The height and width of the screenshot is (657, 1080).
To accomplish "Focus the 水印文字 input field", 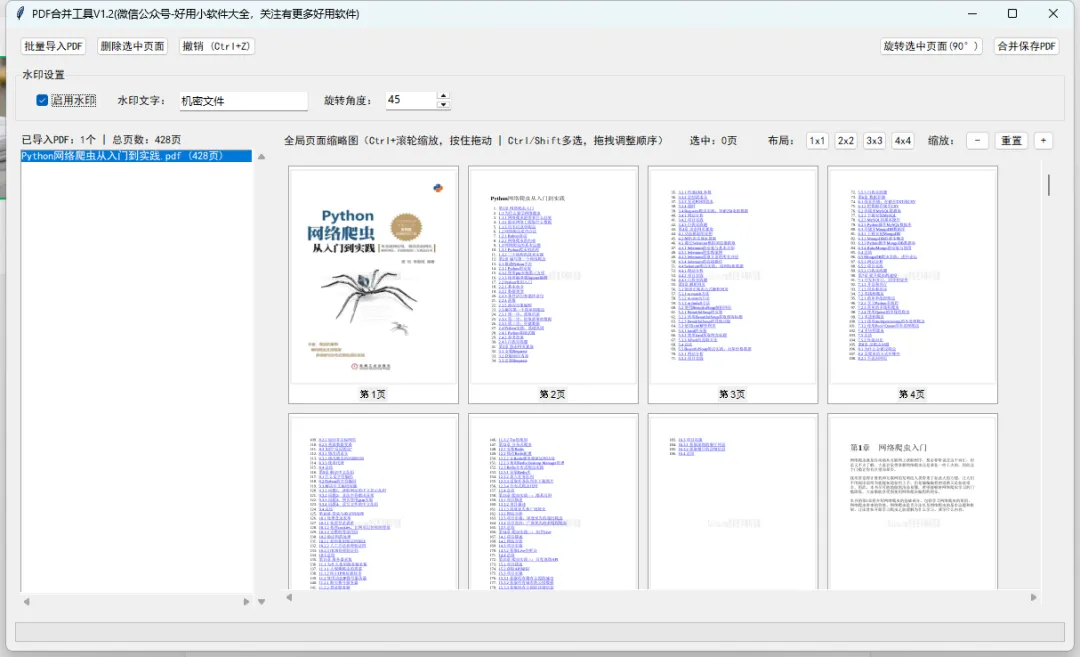I will (x=243, y=101).
